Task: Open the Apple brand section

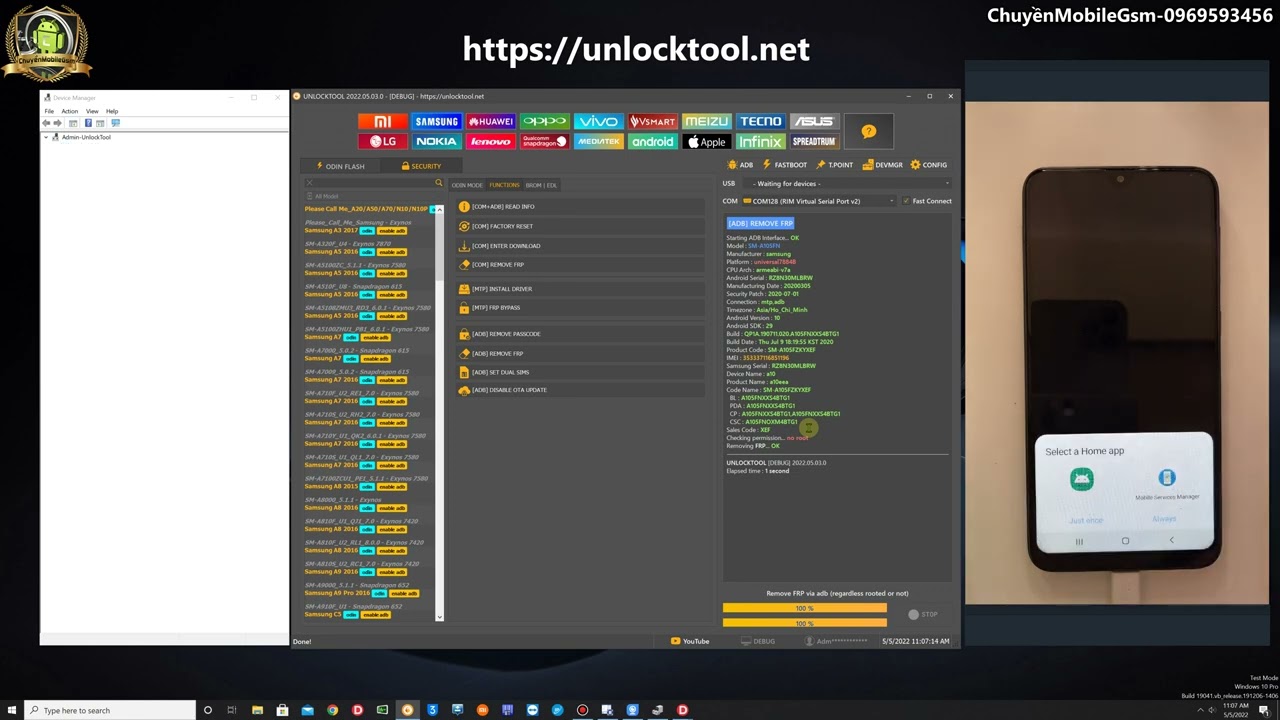Action: 706,141
